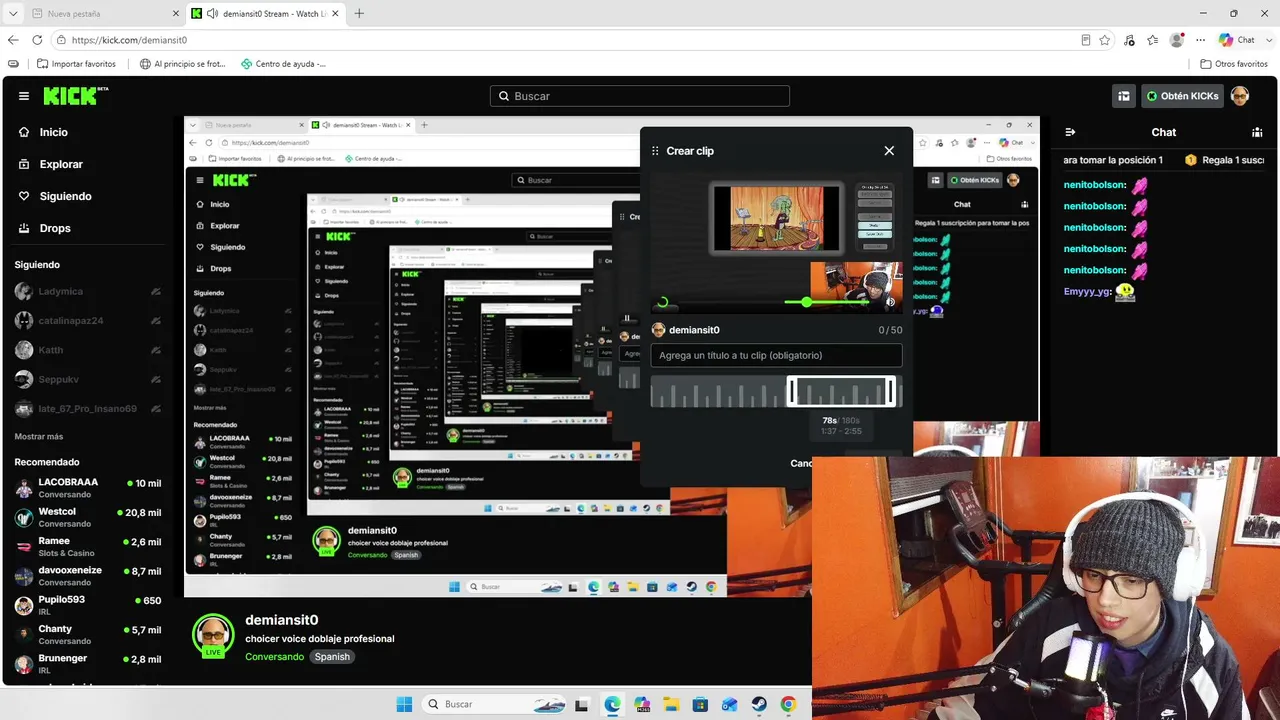The width and height of the screenshot is (1280, 720).
Task: Close the Nueva pestaña tab
Action: pos(176,14)
